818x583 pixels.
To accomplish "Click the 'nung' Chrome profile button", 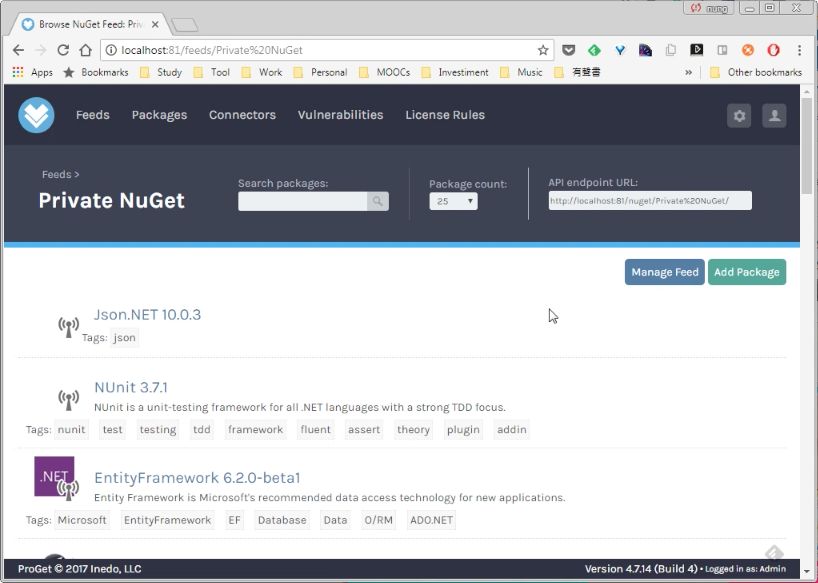I will coord(709,8).
